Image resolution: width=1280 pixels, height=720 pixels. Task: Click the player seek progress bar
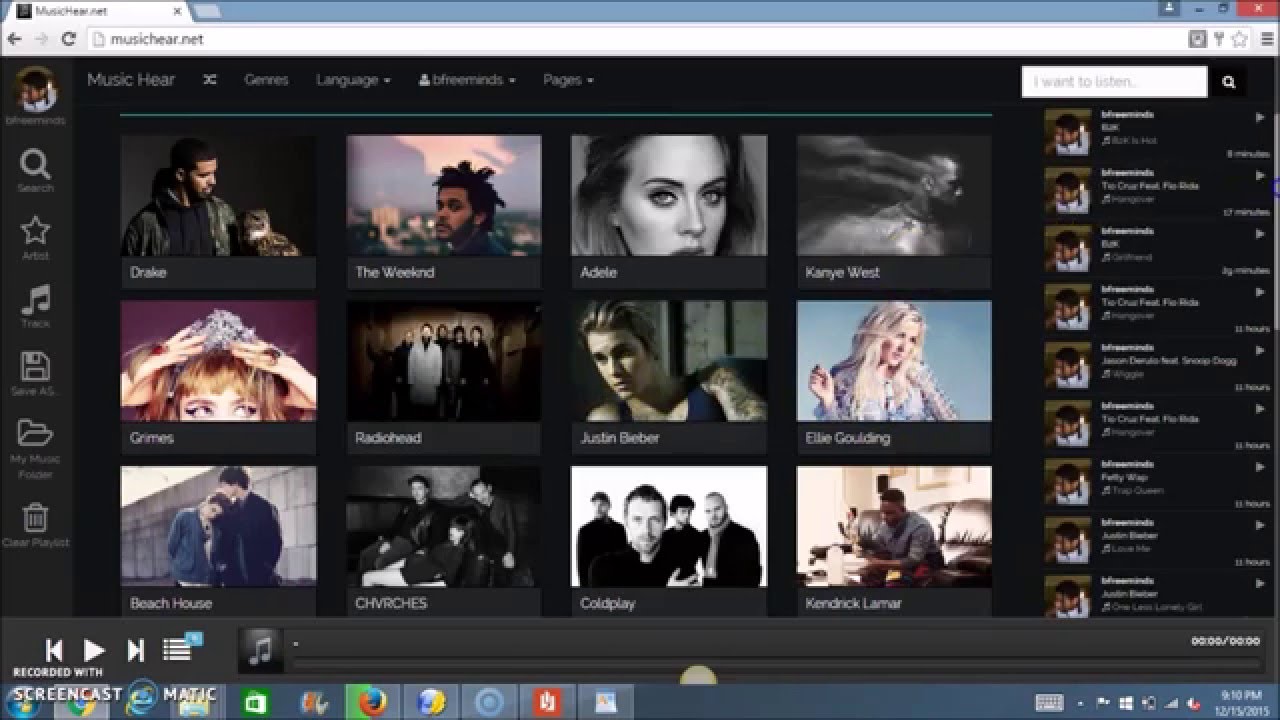pos(776,665)
